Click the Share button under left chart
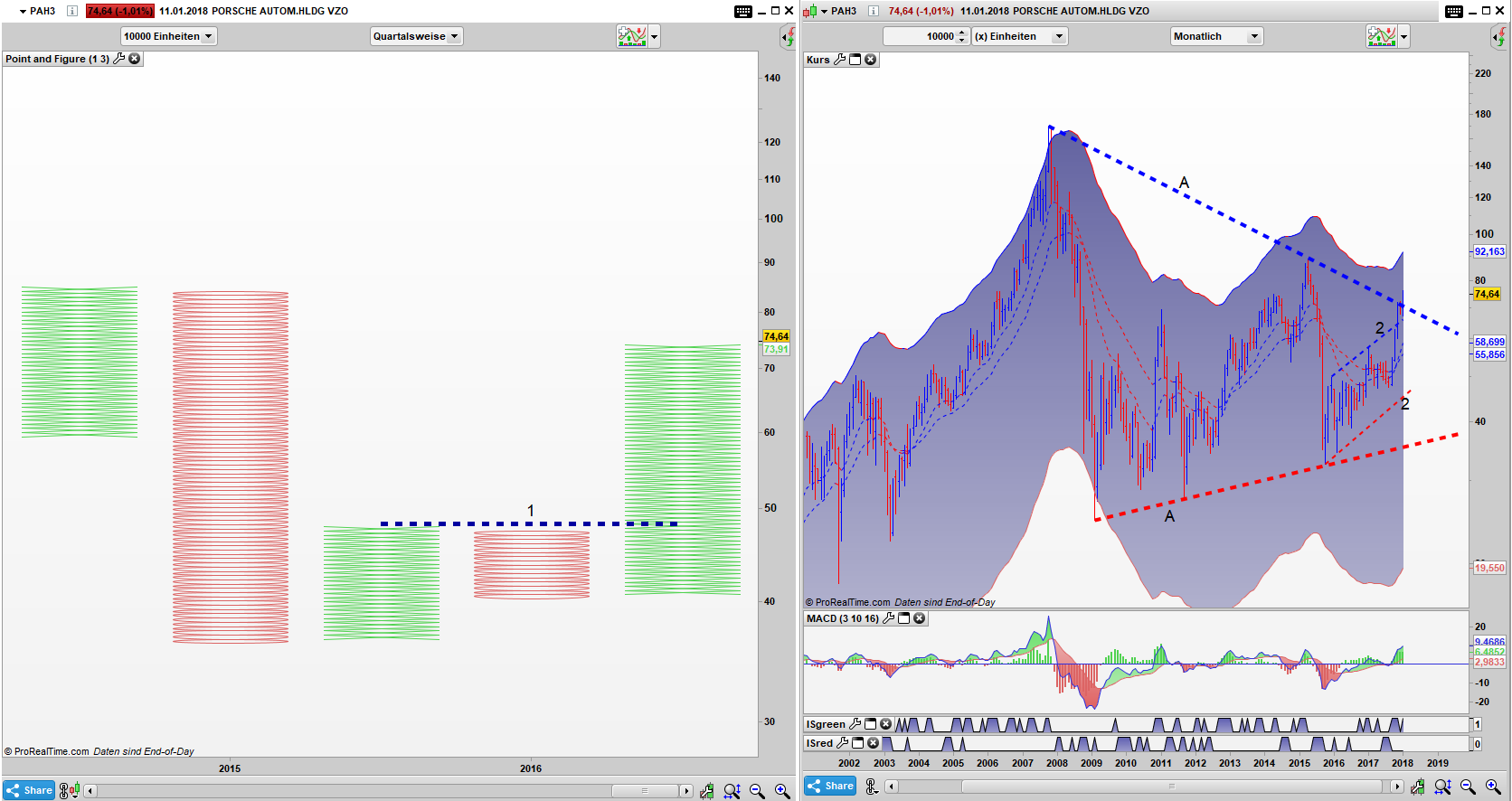The width and height of the screenshot is (1512, 801). point(29,790)
